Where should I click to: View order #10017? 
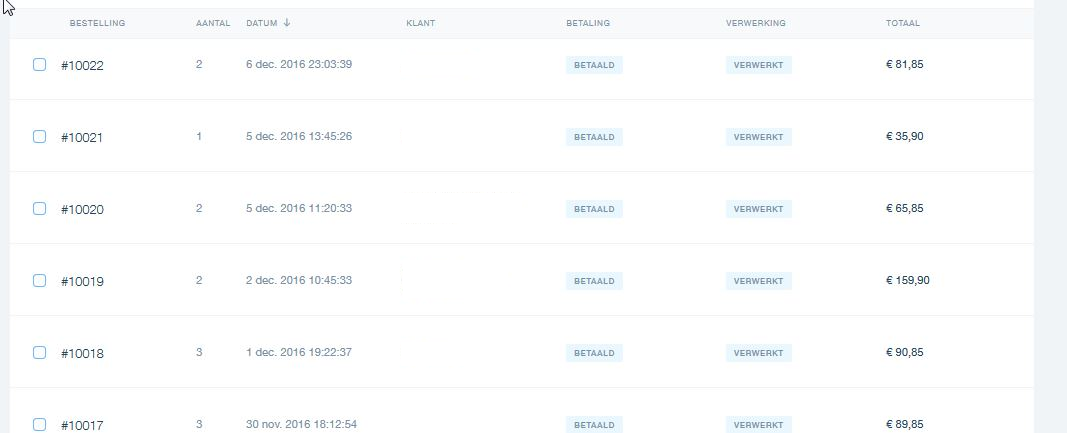pyautogui.click(x=82, y=426)
